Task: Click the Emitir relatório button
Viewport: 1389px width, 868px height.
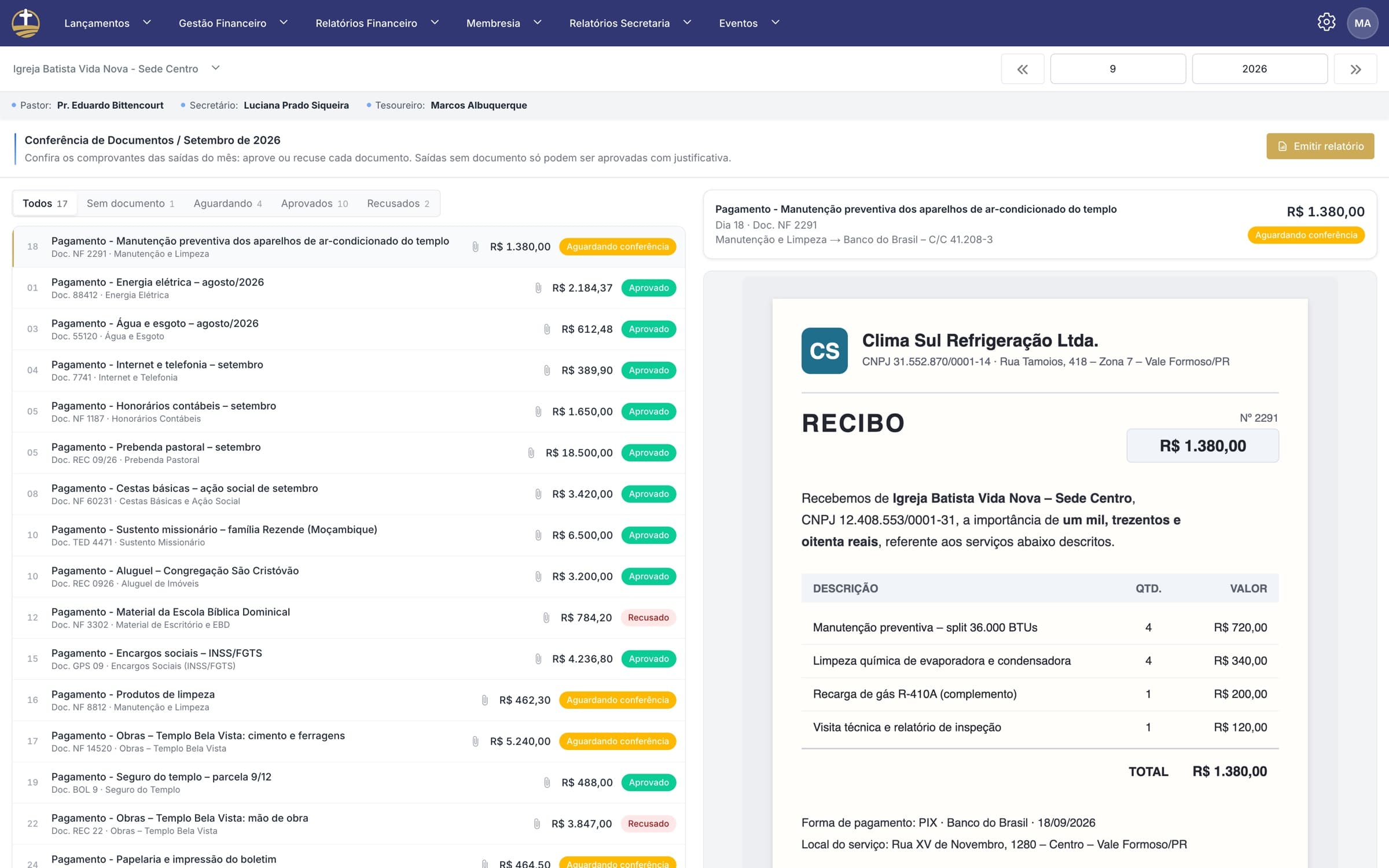Action: (x=1320, y=146)
